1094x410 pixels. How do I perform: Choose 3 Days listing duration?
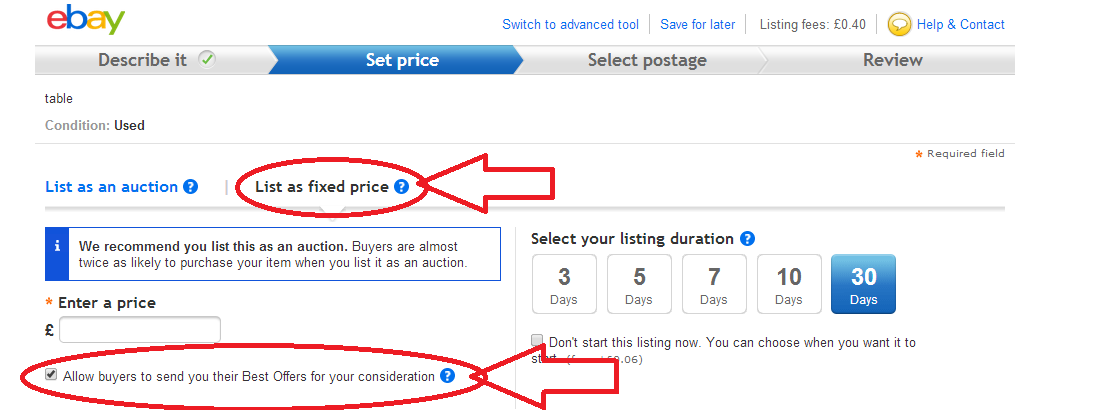(564, 283)
